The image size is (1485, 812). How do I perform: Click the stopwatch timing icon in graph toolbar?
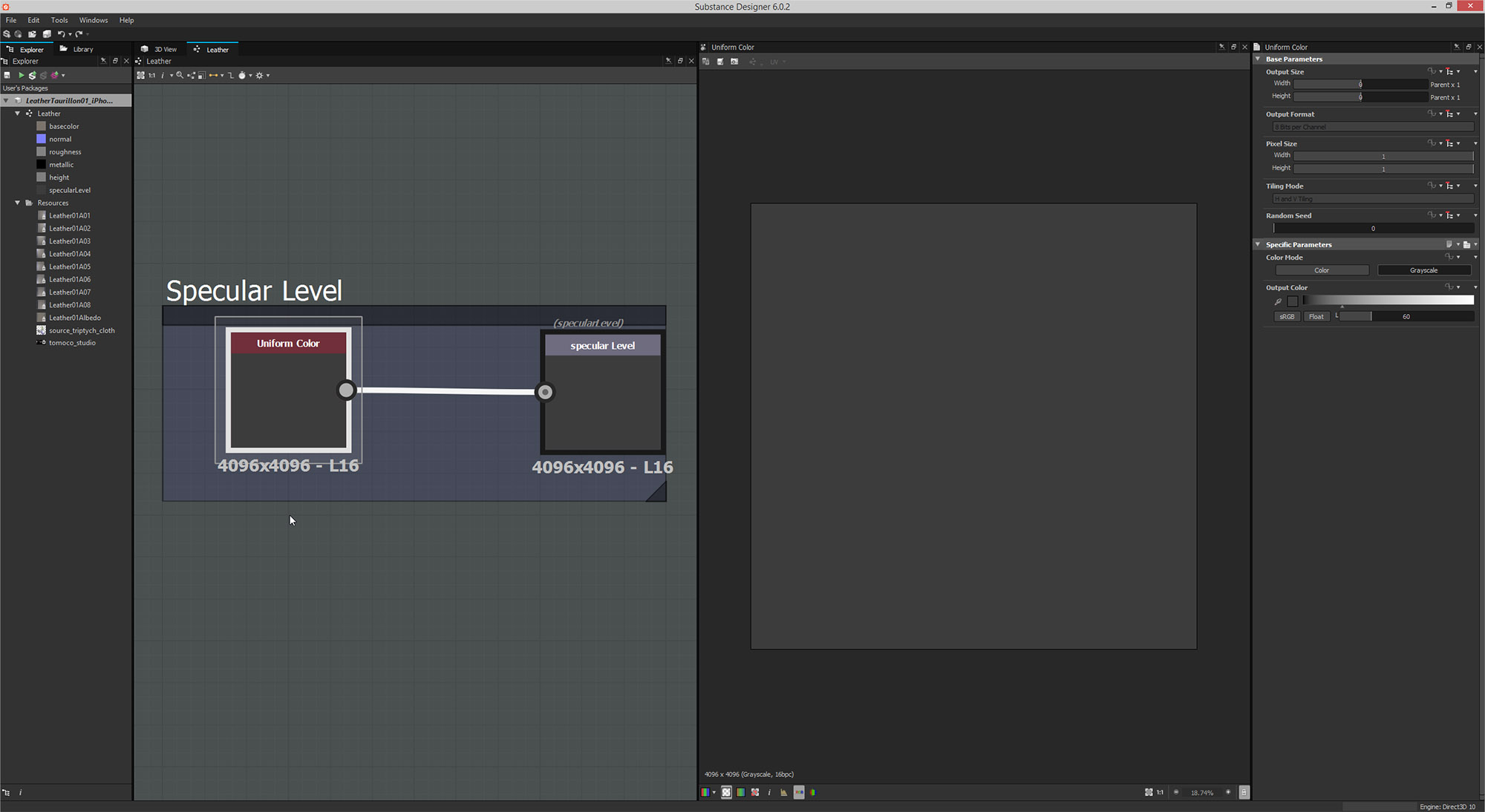tap(242, 75)
